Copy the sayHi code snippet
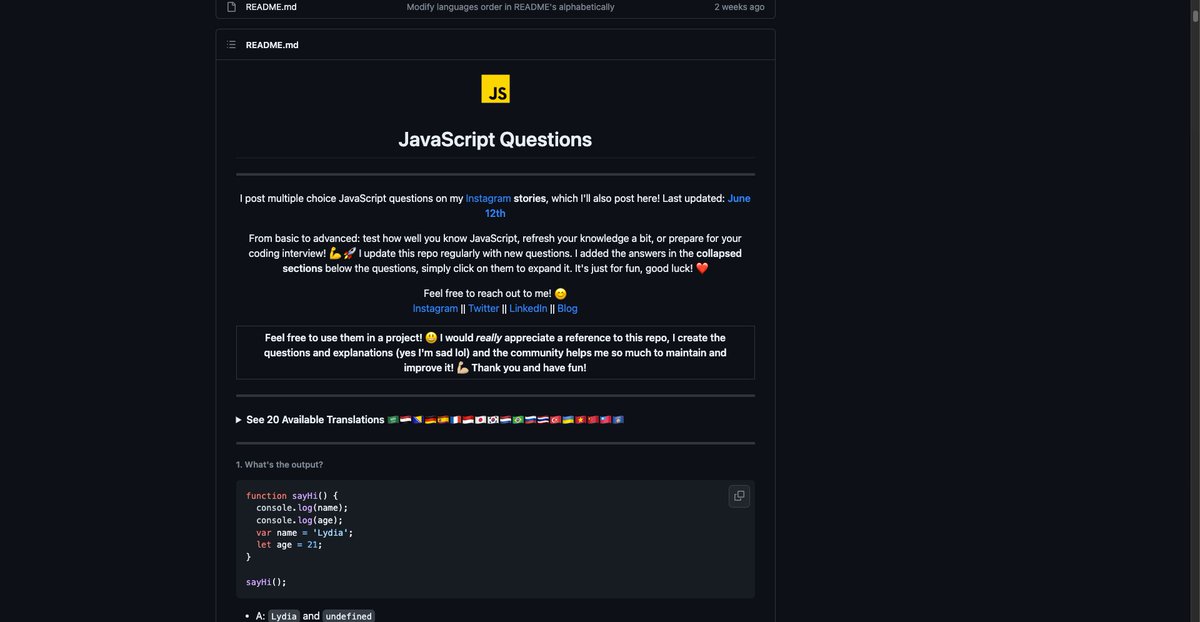Image resolution: width=1200 pixels, height=622 pixels. 739,495
